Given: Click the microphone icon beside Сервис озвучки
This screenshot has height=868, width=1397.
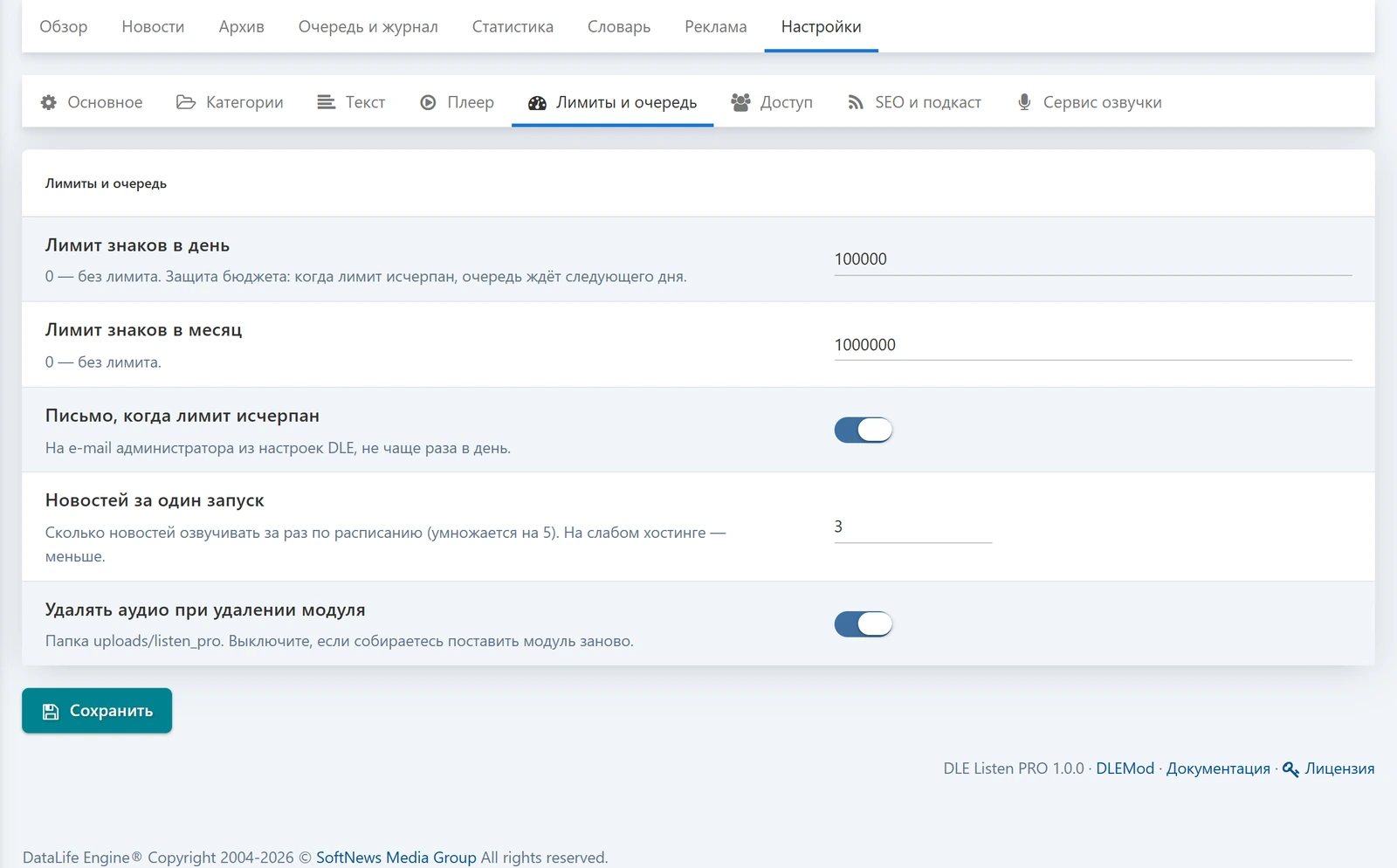Looking at the screenshot, I should pyautogui.click(x=1024, y=102).
